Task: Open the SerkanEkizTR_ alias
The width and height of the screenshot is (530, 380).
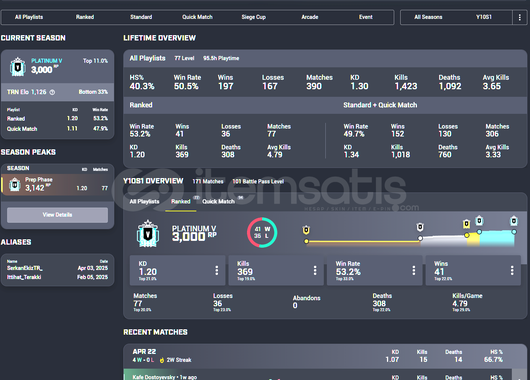Action: pos(24,268)
